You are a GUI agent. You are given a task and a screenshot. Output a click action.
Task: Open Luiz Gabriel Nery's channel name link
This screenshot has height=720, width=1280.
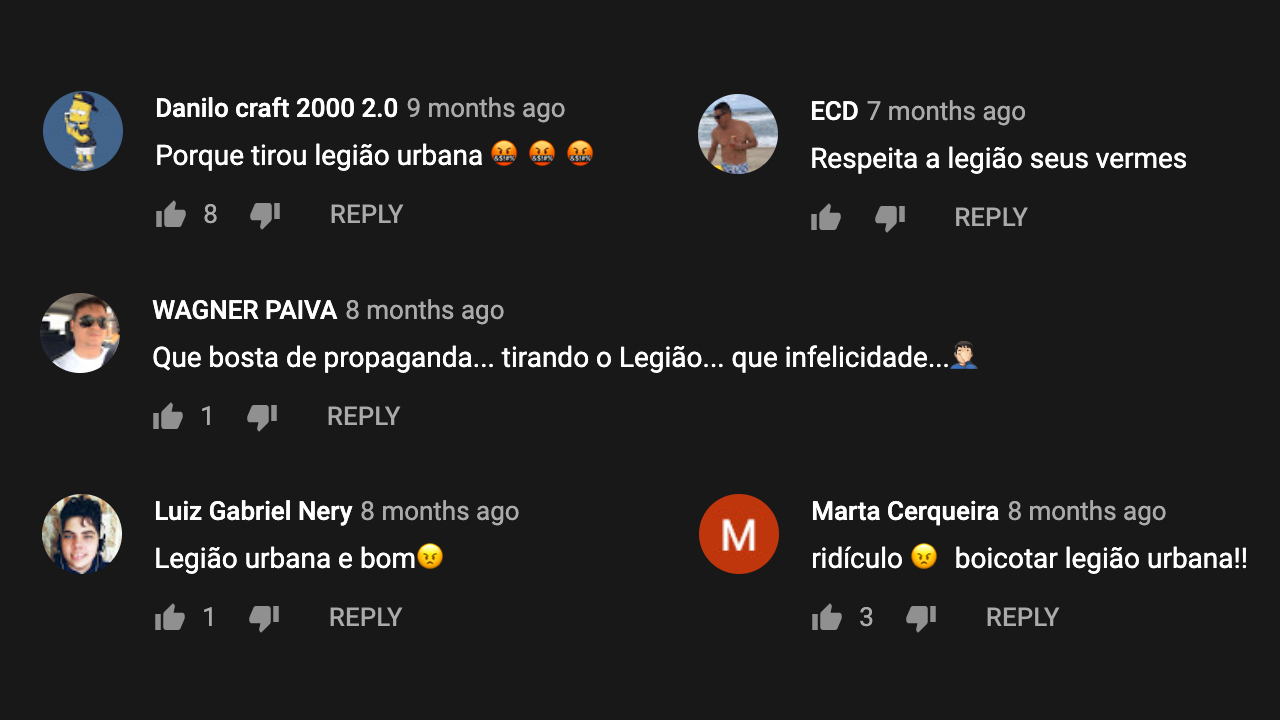point(253,511)
